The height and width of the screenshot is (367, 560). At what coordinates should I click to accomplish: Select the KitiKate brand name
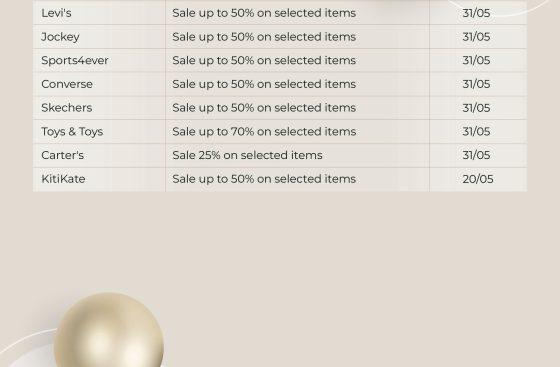point(63,179)
